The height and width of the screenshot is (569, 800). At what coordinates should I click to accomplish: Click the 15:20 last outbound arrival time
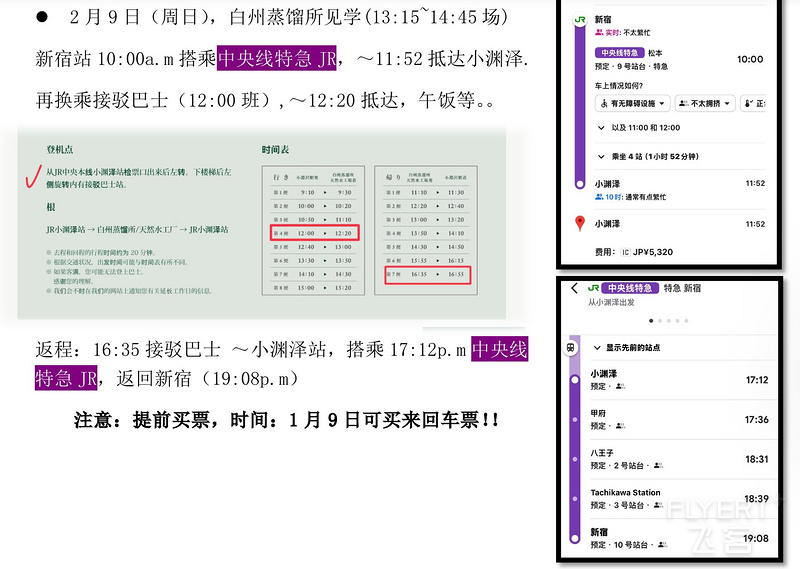tap(343, 288)
